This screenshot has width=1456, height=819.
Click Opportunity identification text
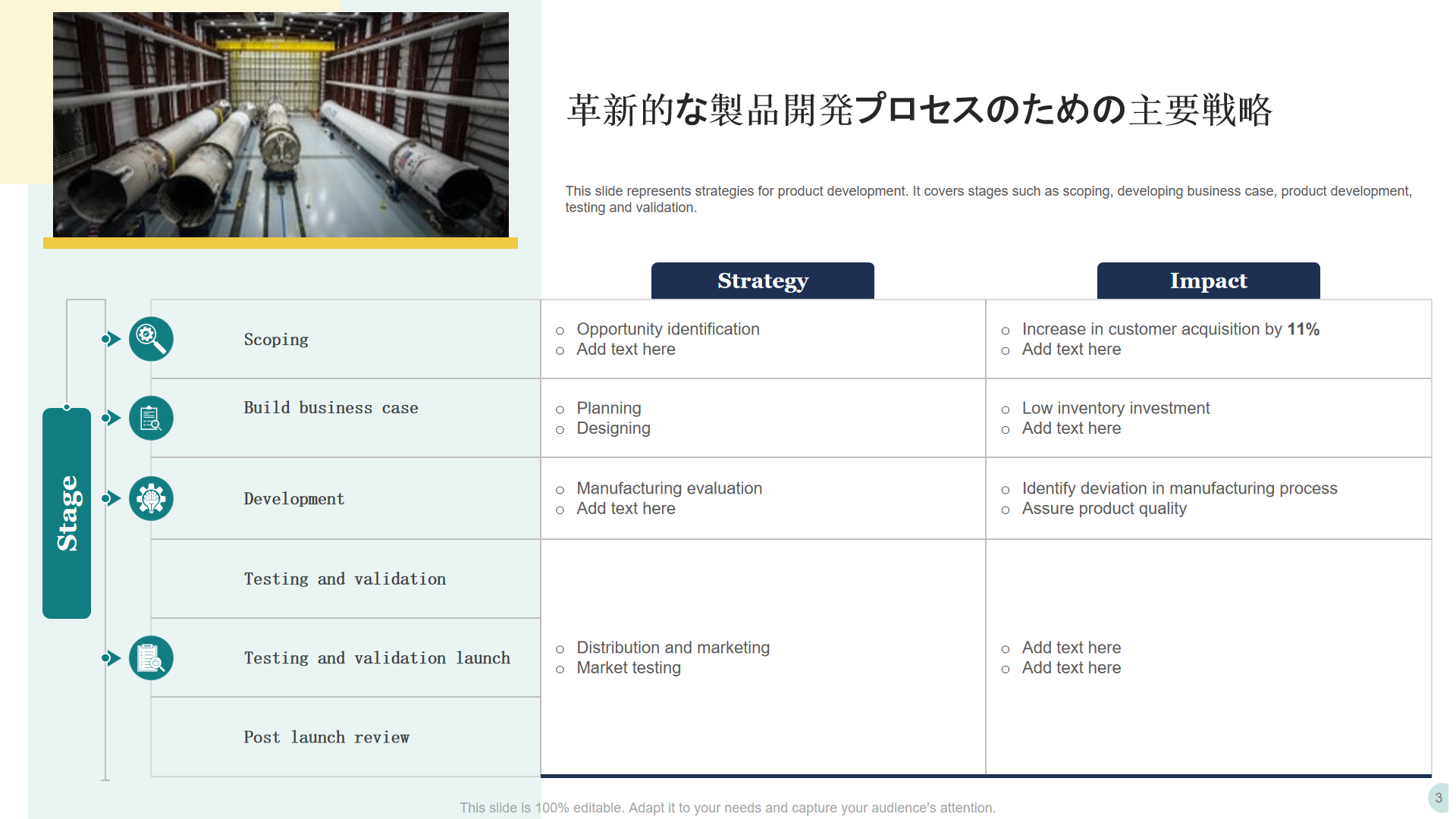[668, 329]
